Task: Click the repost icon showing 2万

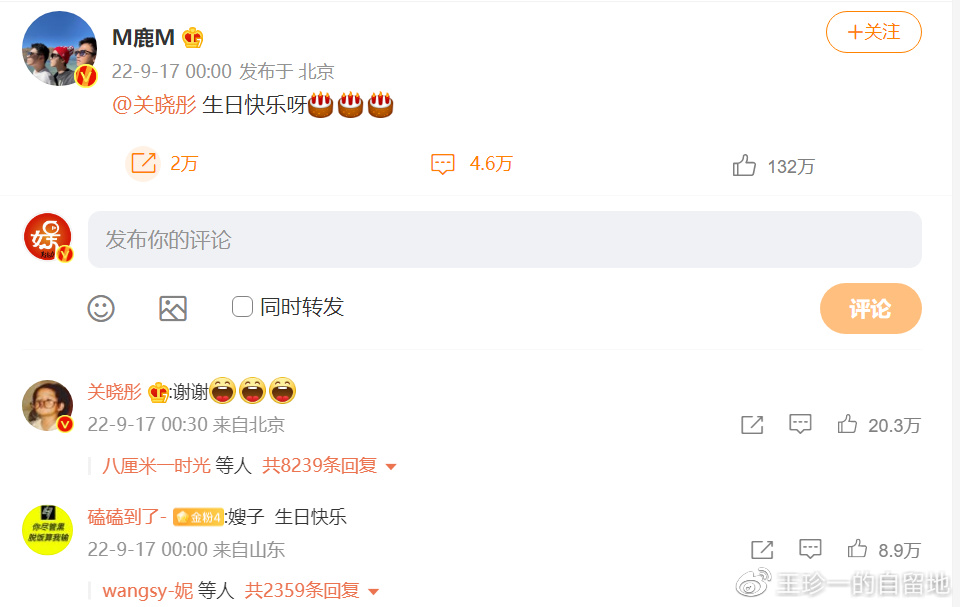Action: pos(144,164)
